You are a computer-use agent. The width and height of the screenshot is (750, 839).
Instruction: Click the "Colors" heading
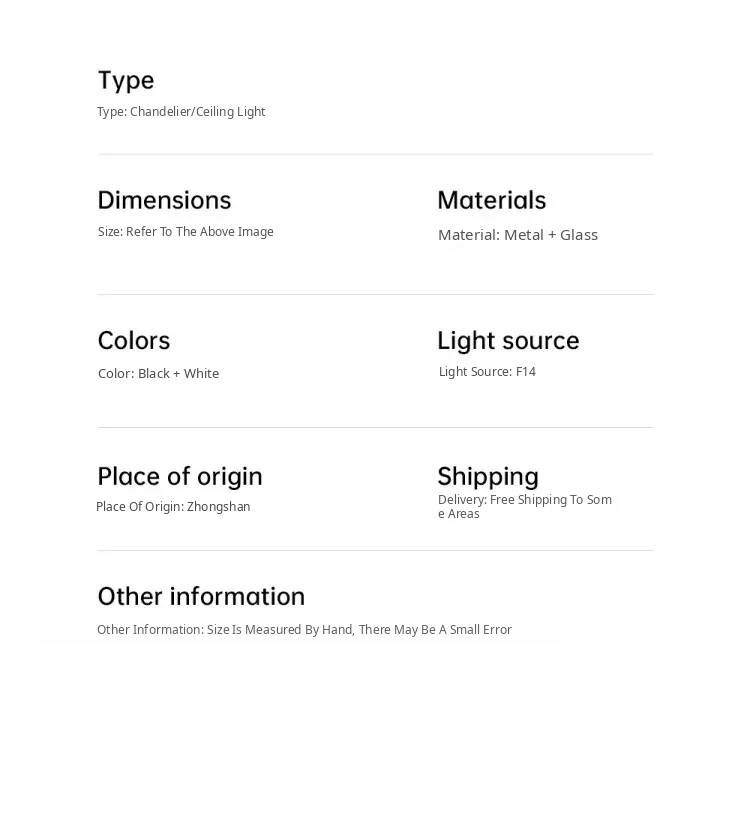tap(134, 340)
